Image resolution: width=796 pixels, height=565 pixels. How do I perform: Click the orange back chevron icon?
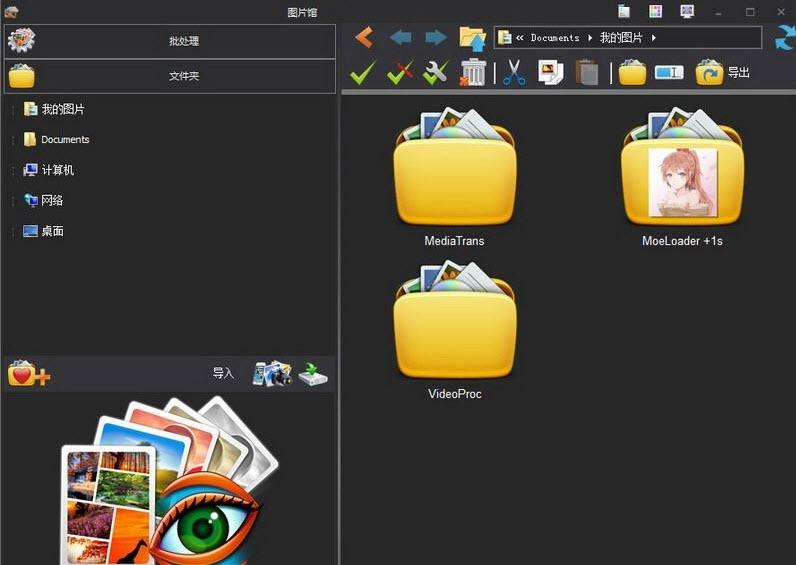point(364,38)
